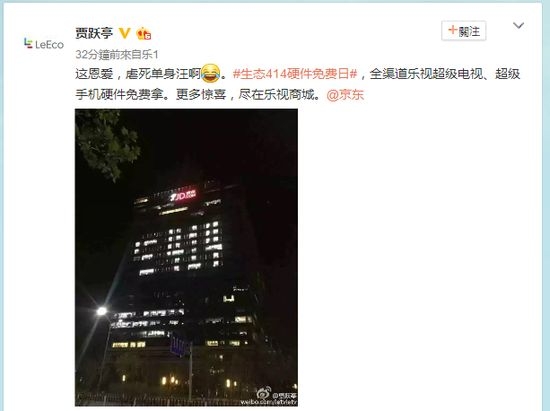Click the red JD sign atop building
The image size is (550, 411).
[x=183, y=196]
